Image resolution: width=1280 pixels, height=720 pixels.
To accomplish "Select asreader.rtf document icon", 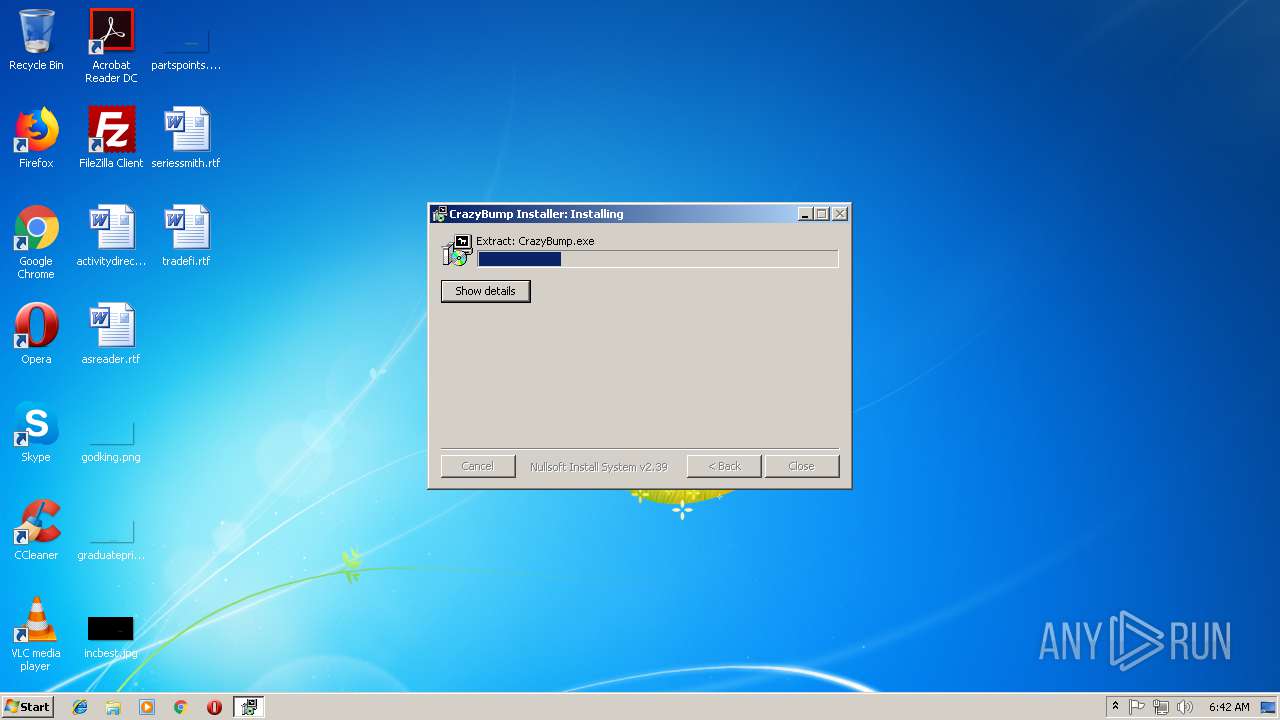I will click(111, 334).
